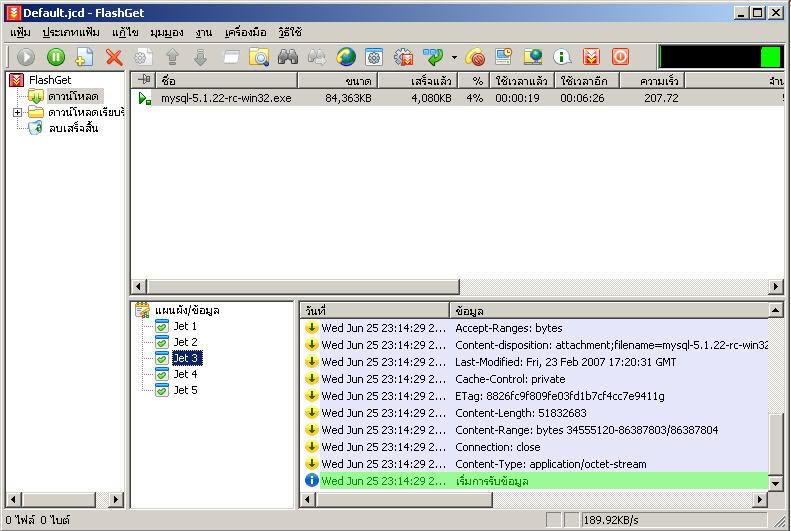Screen dimensions: 791x531
Task: Select Jet 1 in the jet list
Action: pos(185,326)
